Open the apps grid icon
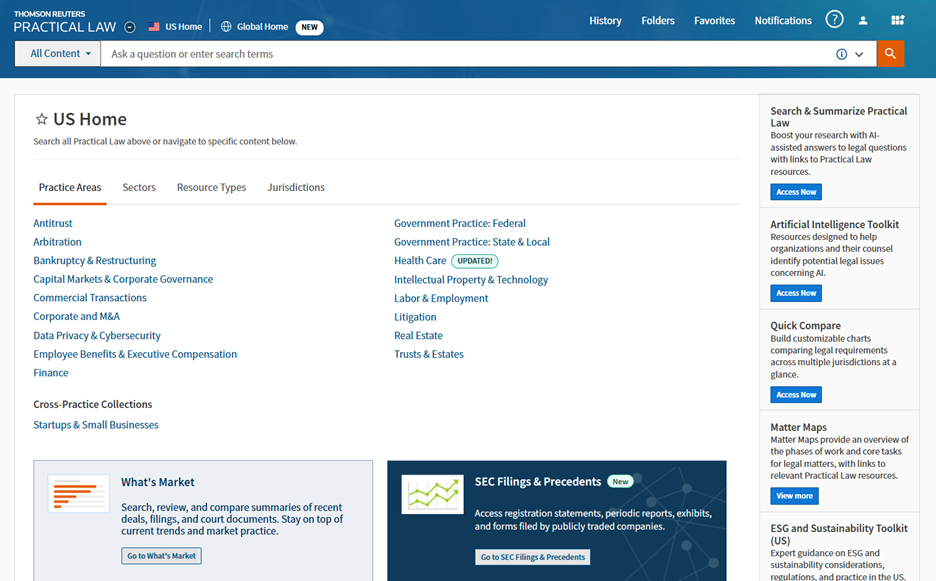Viewport: 936px width, 581px height. [897, 20]
